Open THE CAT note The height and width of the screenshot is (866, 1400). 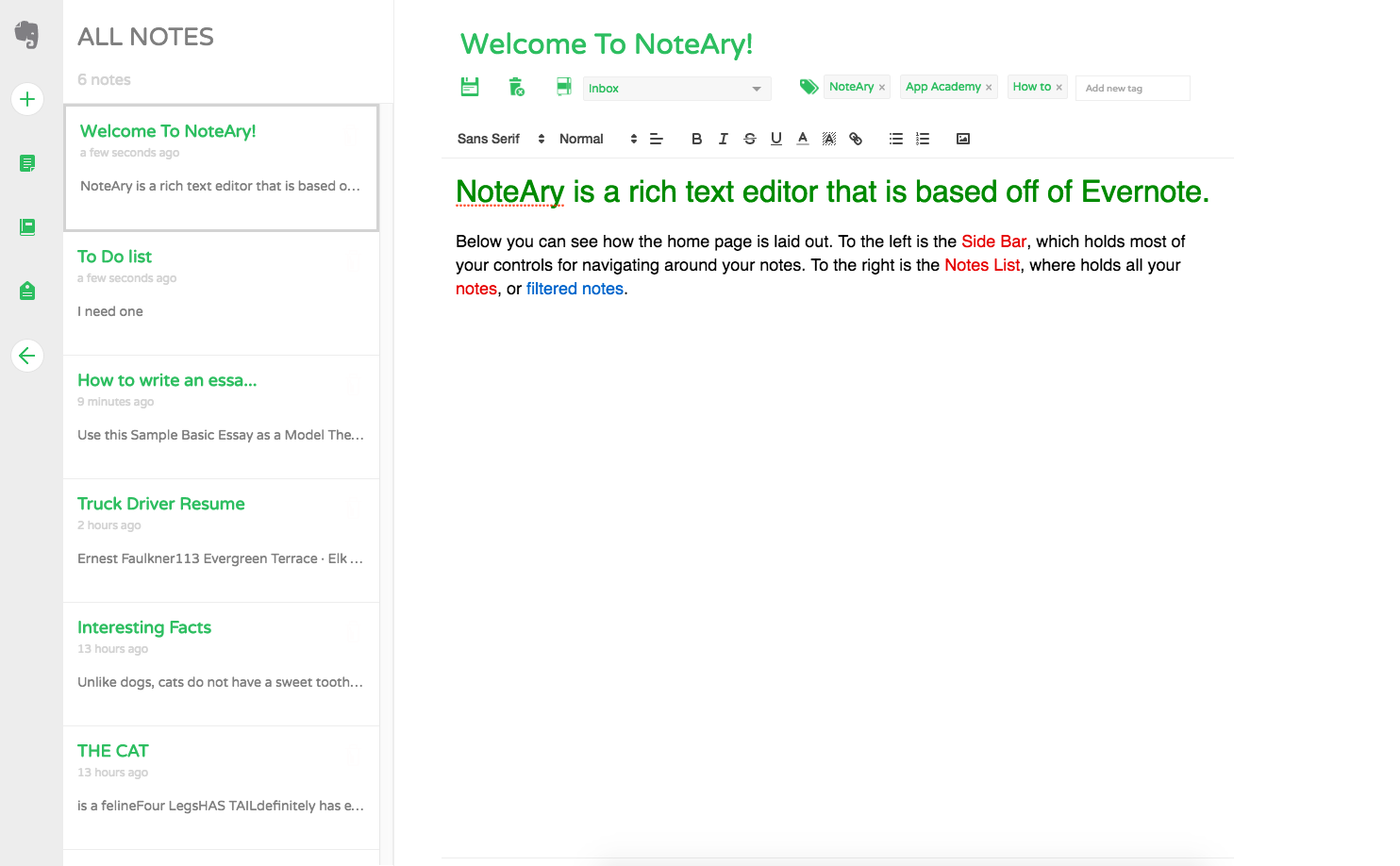pos(221,788)
